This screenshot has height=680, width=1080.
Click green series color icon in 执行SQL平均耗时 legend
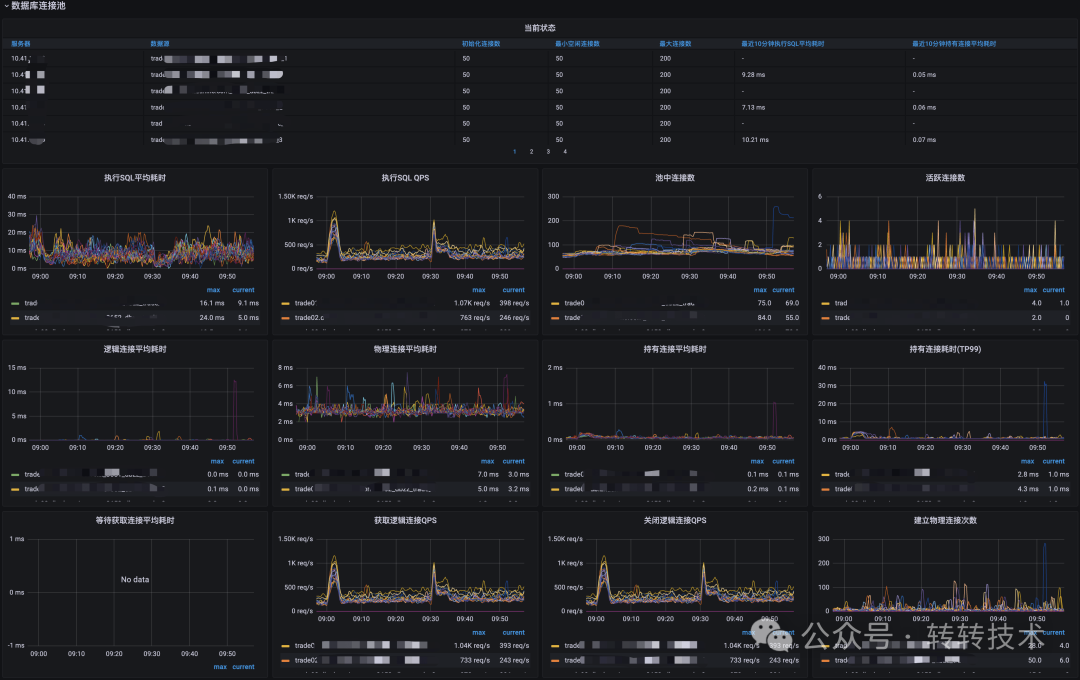pos(15,303)
